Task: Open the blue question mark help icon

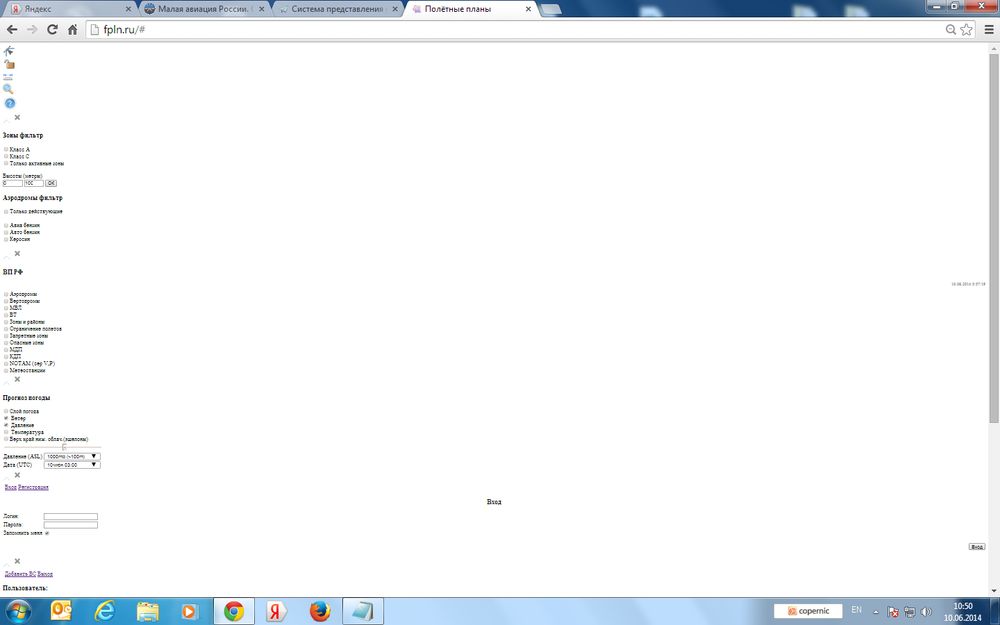Action: (x=10, y=103)
